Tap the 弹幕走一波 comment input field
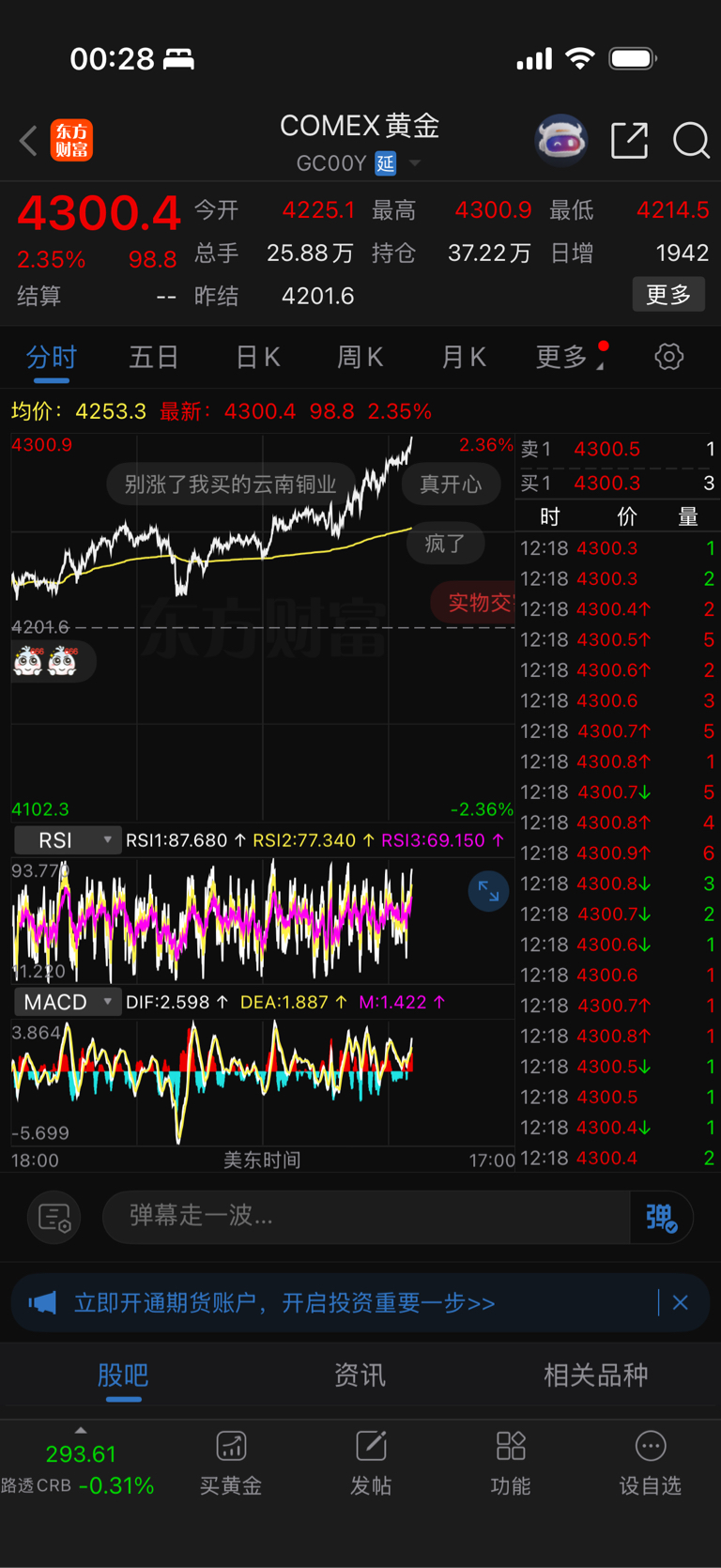This screenshot has width=721, height=1568. tap(366, 1218)
